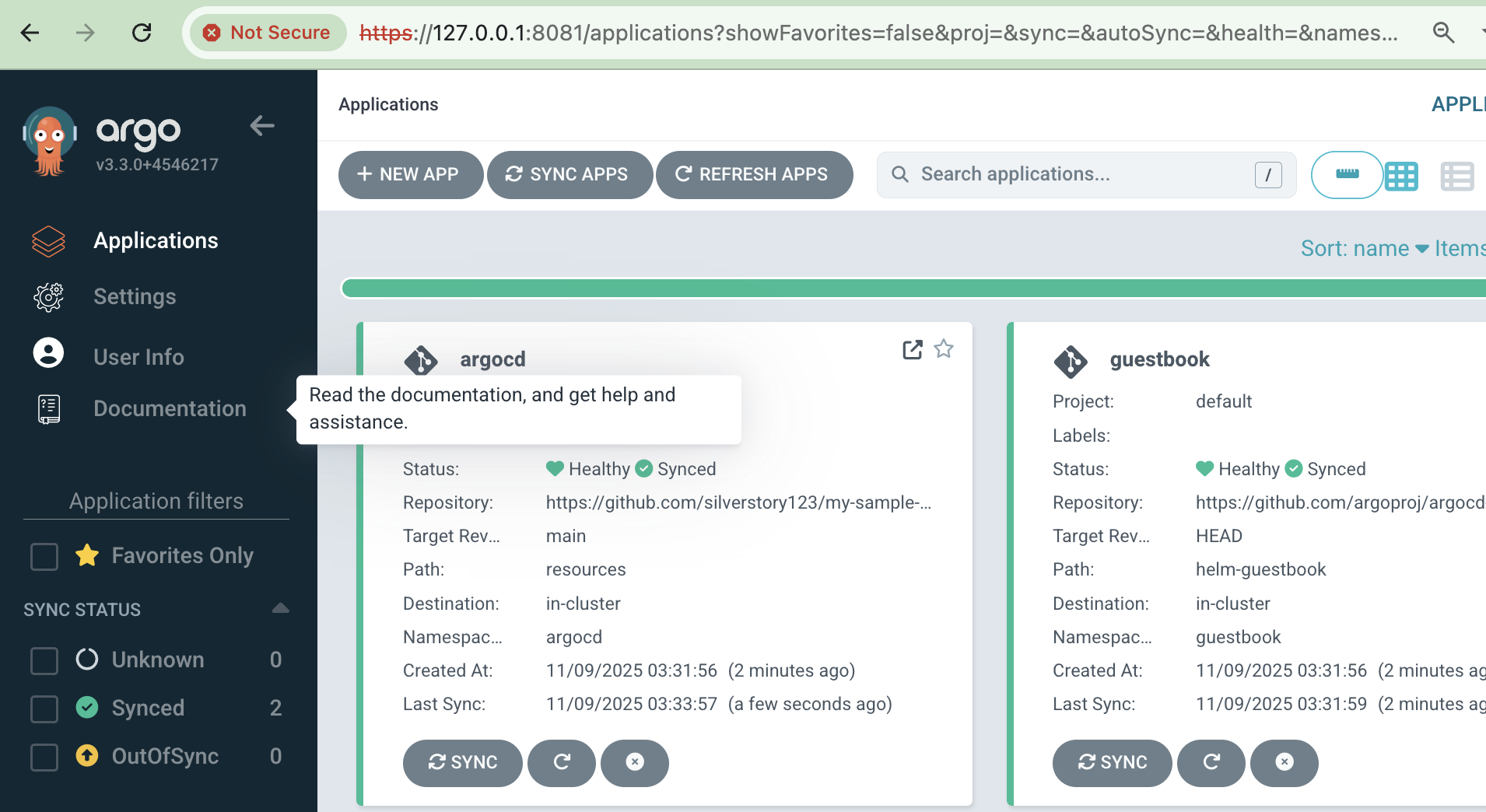The image size is (1486, 812).
Task: Focus the Search applications field
Action: 1086,174
